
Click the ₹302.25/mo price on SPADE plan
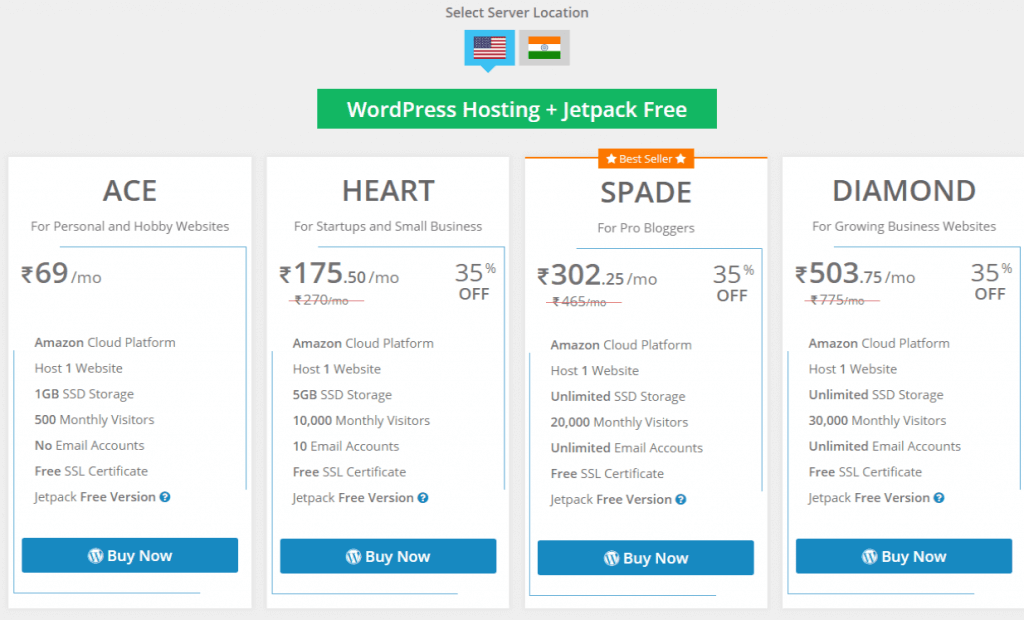(597, 277)
